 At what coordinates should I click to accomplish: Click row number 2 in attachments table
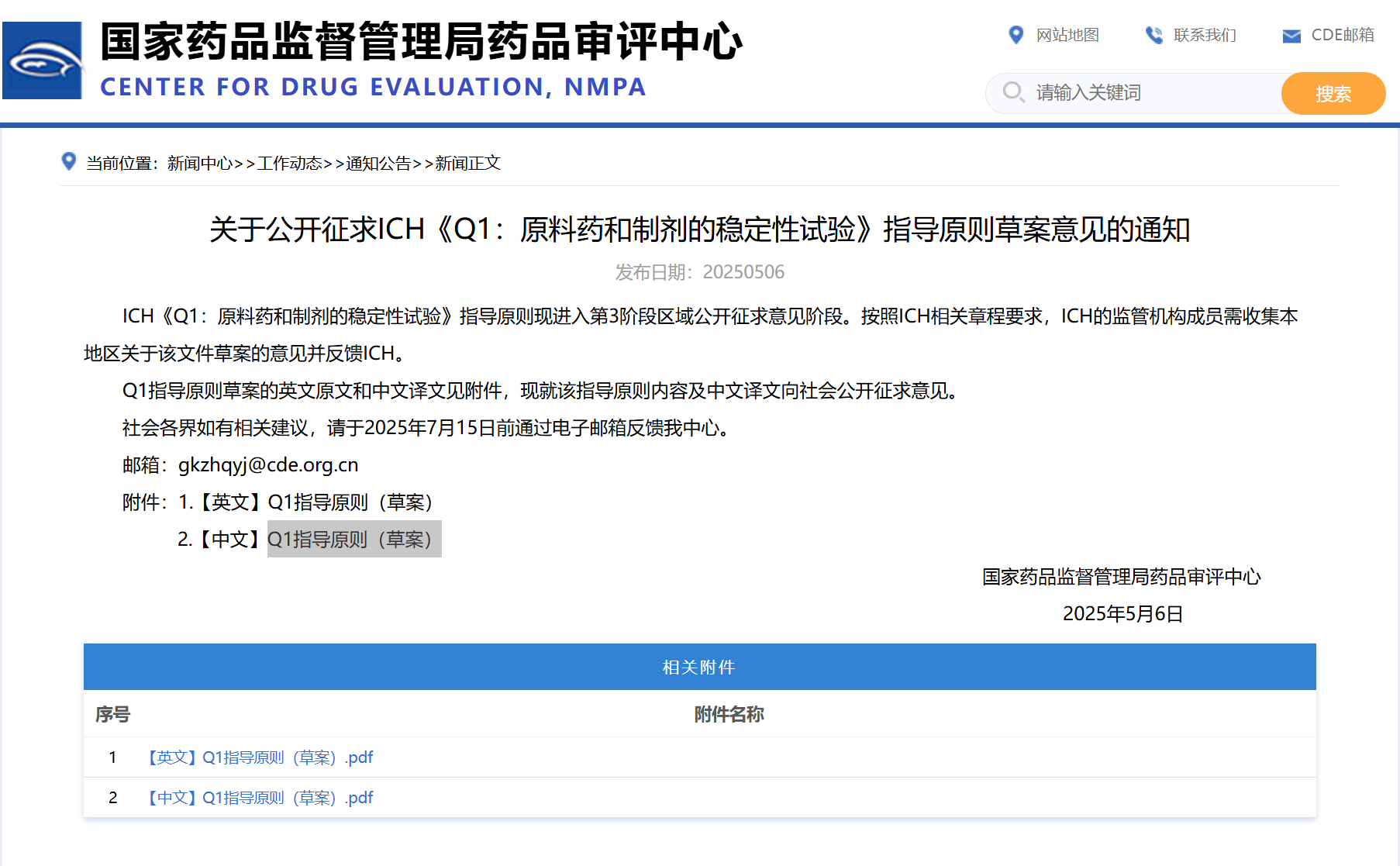coord(113,798)
